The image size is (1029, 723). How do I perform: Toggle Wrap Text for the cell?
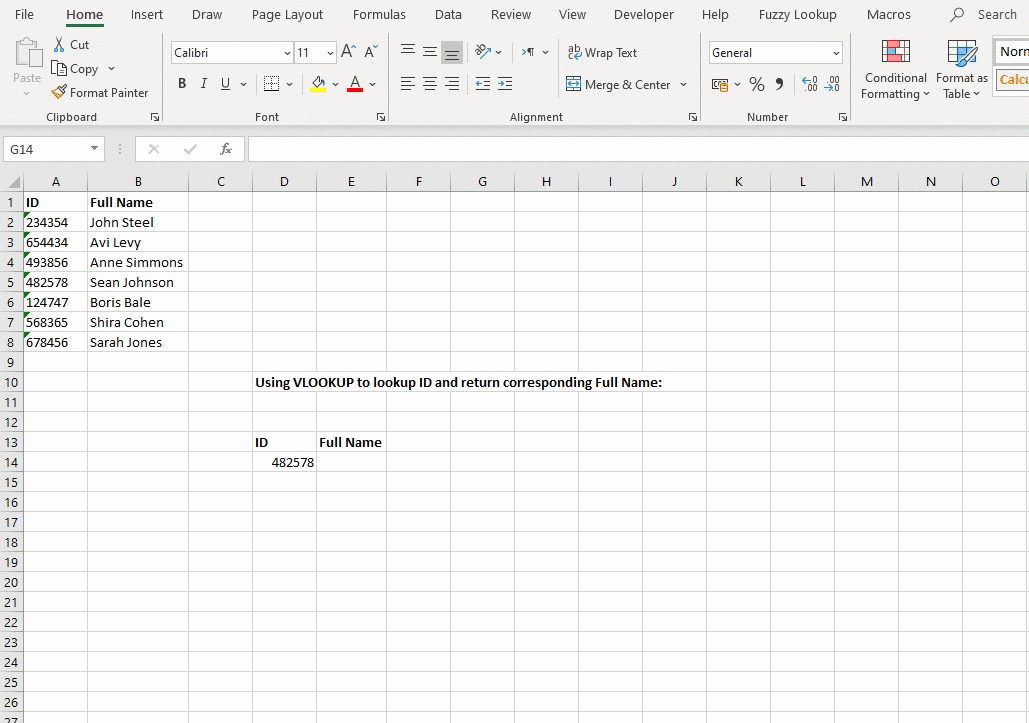click(602, 53)
